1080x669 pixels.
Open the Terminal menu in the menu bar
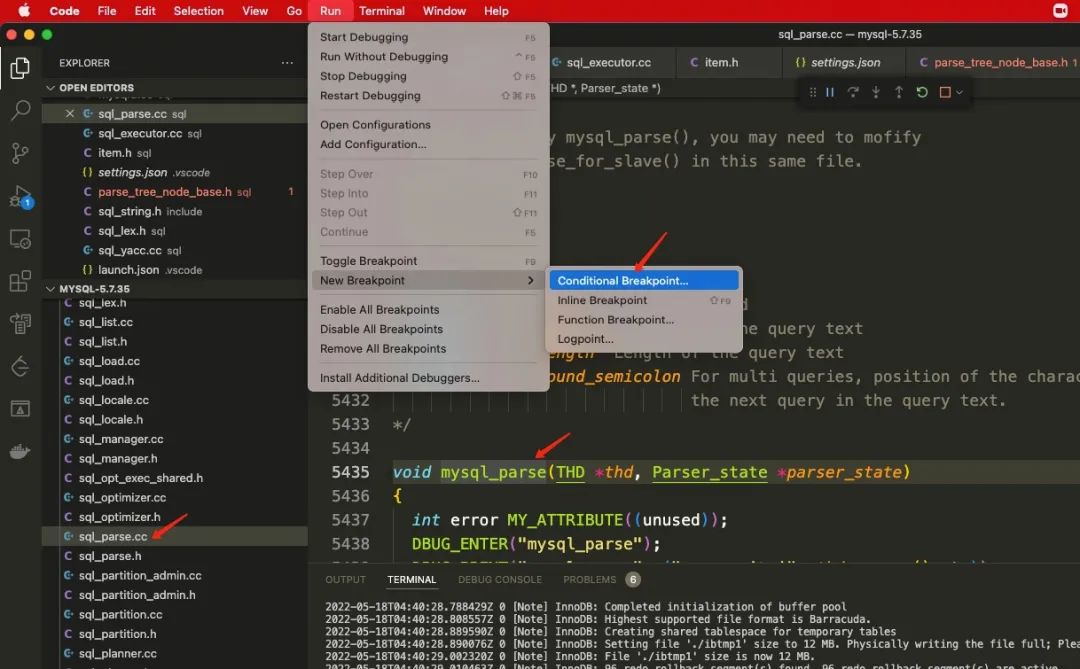(x=383, y=11)
